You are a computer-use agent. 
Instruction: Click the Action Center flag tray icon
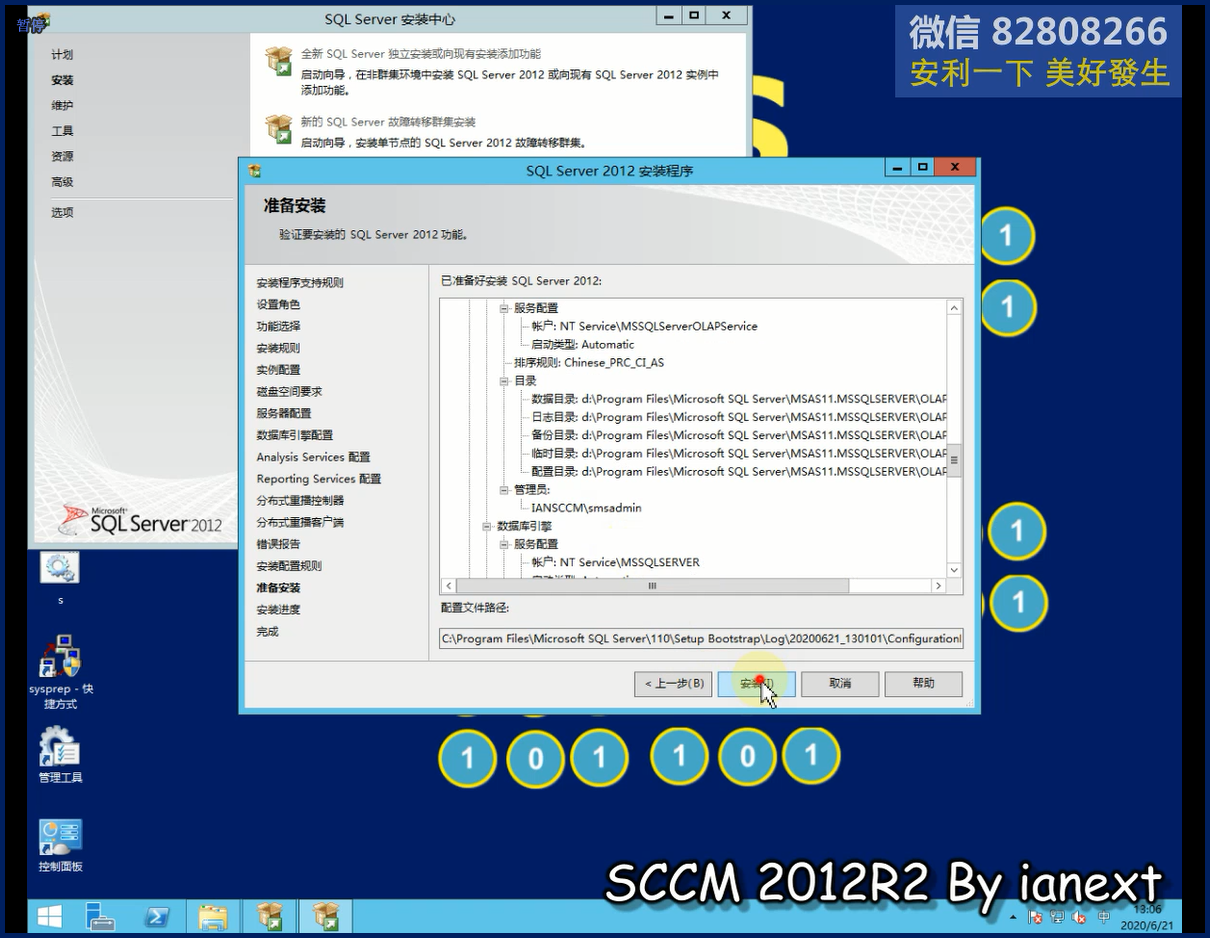(1036, 917)
